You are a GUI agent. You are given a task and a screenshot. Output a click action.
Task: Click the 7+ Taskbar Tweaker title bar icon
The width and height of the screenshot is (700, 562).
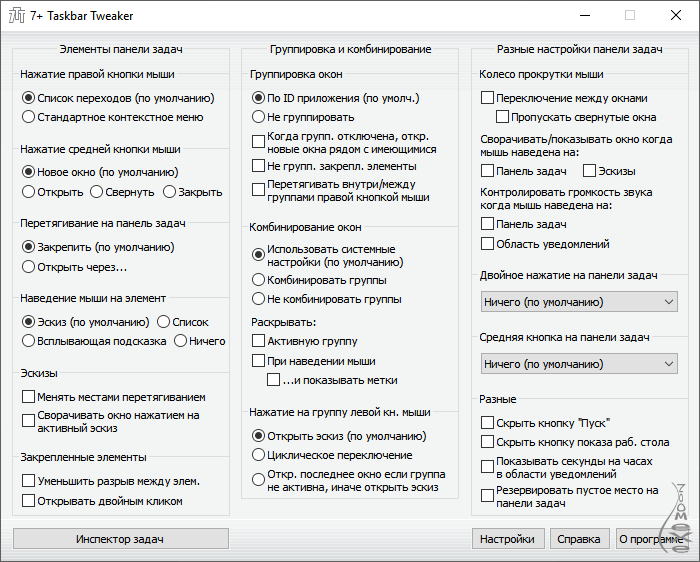[17, 16]
